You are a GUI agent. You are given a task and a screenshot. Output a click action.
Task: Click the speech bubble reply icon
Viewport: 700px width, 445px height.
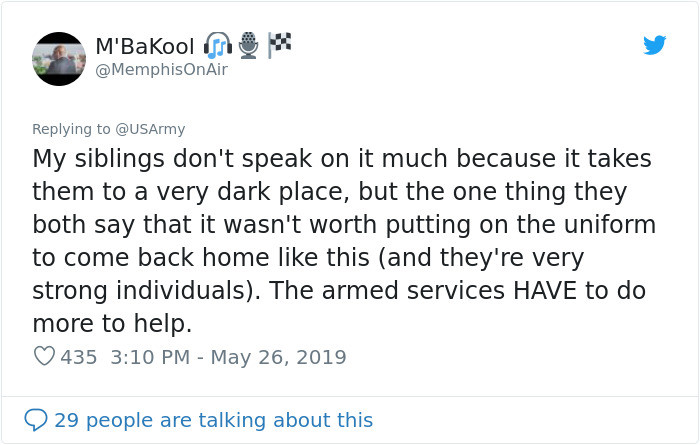coord(38,420)
